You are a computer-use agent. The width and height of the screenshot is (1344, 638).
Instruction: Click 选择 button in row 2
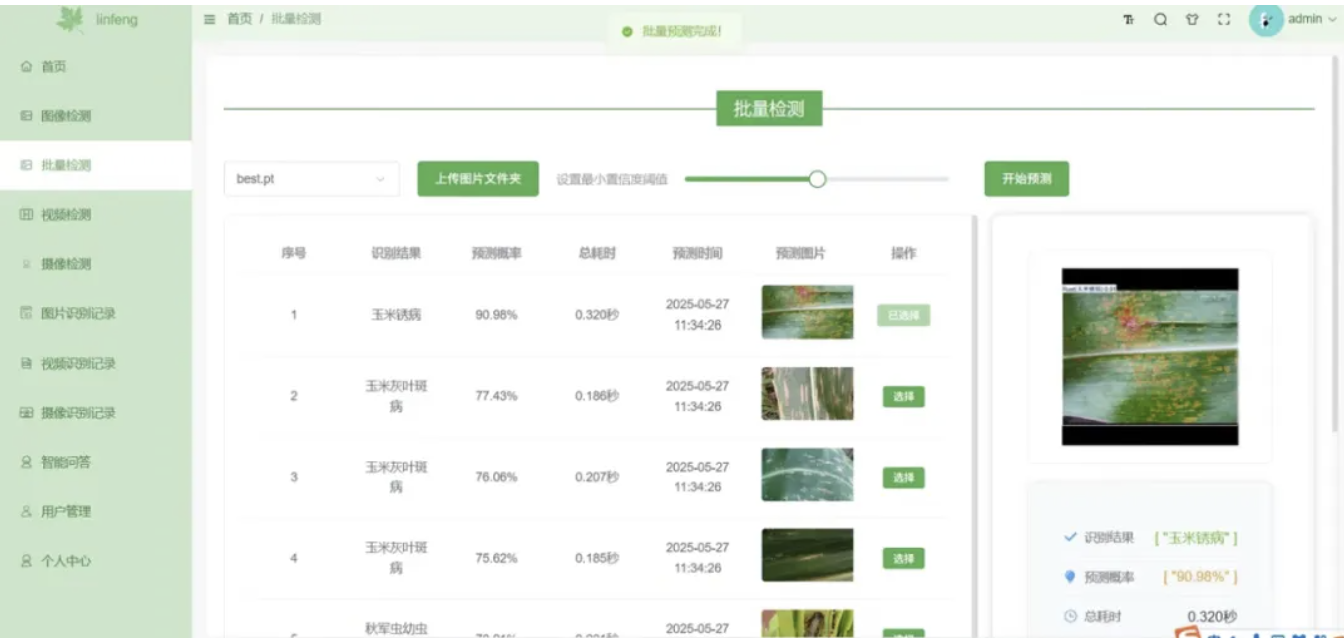[x=904, y=397]
